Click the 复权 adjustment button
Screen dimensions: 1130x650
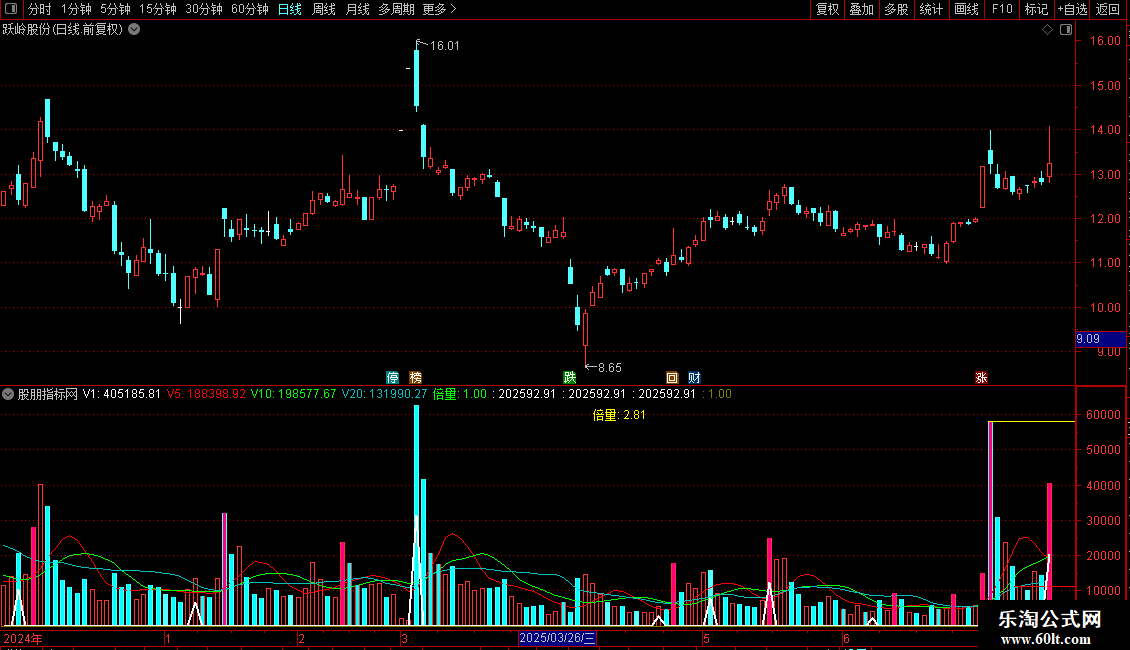click(827, 9)
